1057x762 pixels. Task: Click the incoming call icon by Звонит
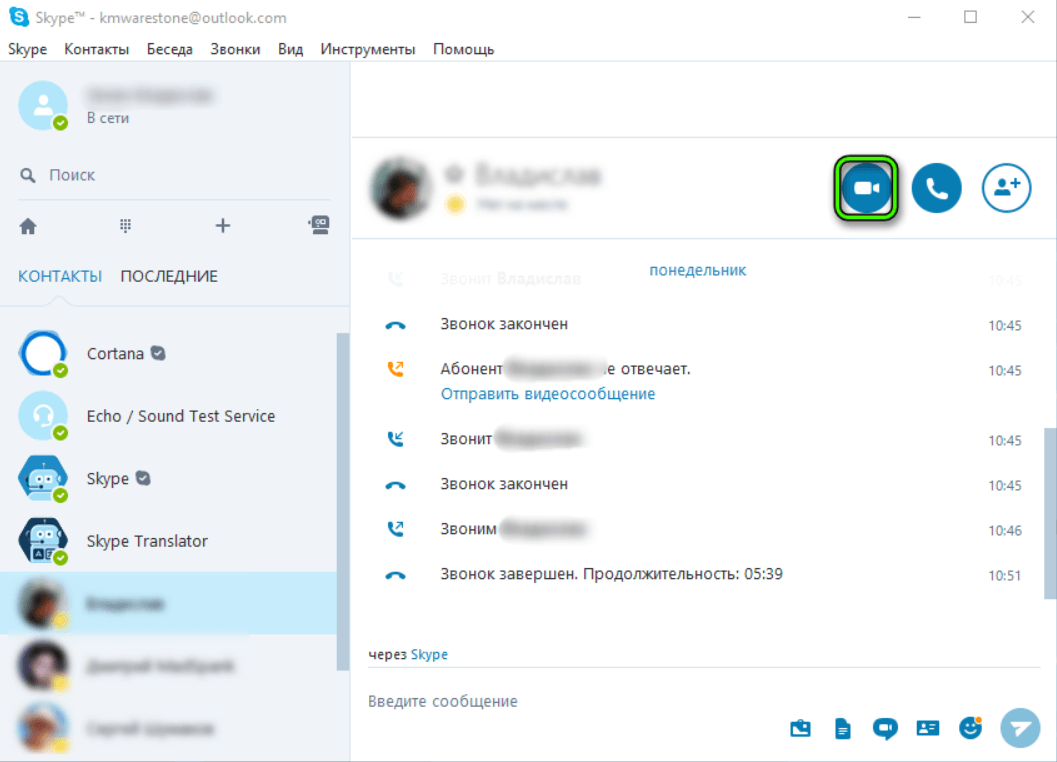click(x=396, y=439)
